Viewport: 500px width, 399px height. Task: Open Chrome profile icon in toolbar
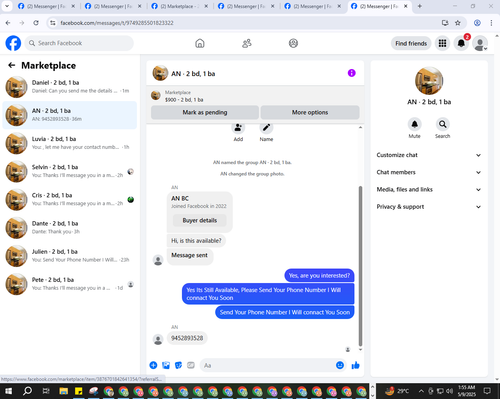(x=477, y=23)
